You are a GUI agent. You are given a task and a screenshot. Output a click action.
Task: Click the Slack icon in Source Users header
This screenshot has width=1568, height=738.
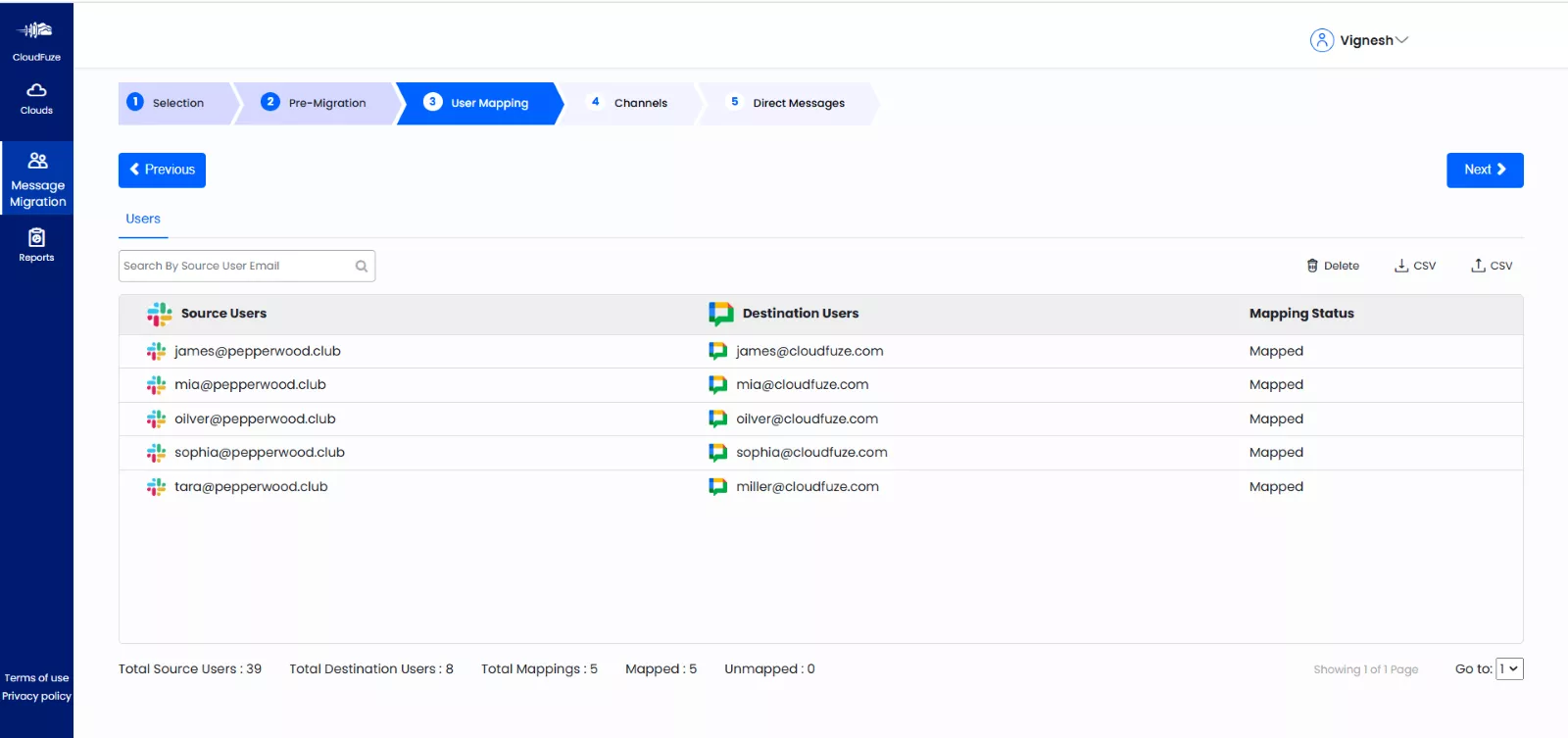coord(160,314)
